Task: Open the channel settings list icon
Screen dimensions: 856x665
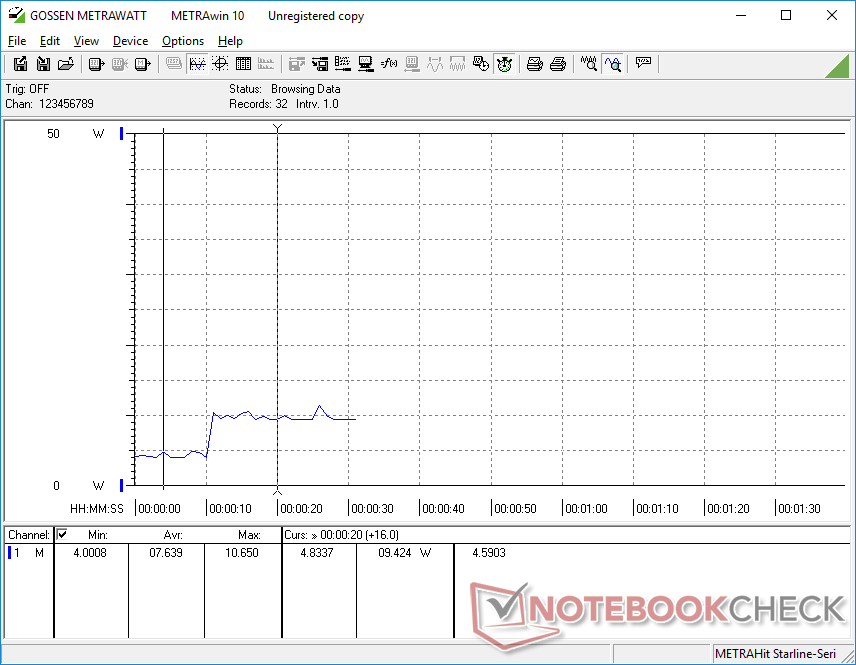Action: (x=343, y=64)
